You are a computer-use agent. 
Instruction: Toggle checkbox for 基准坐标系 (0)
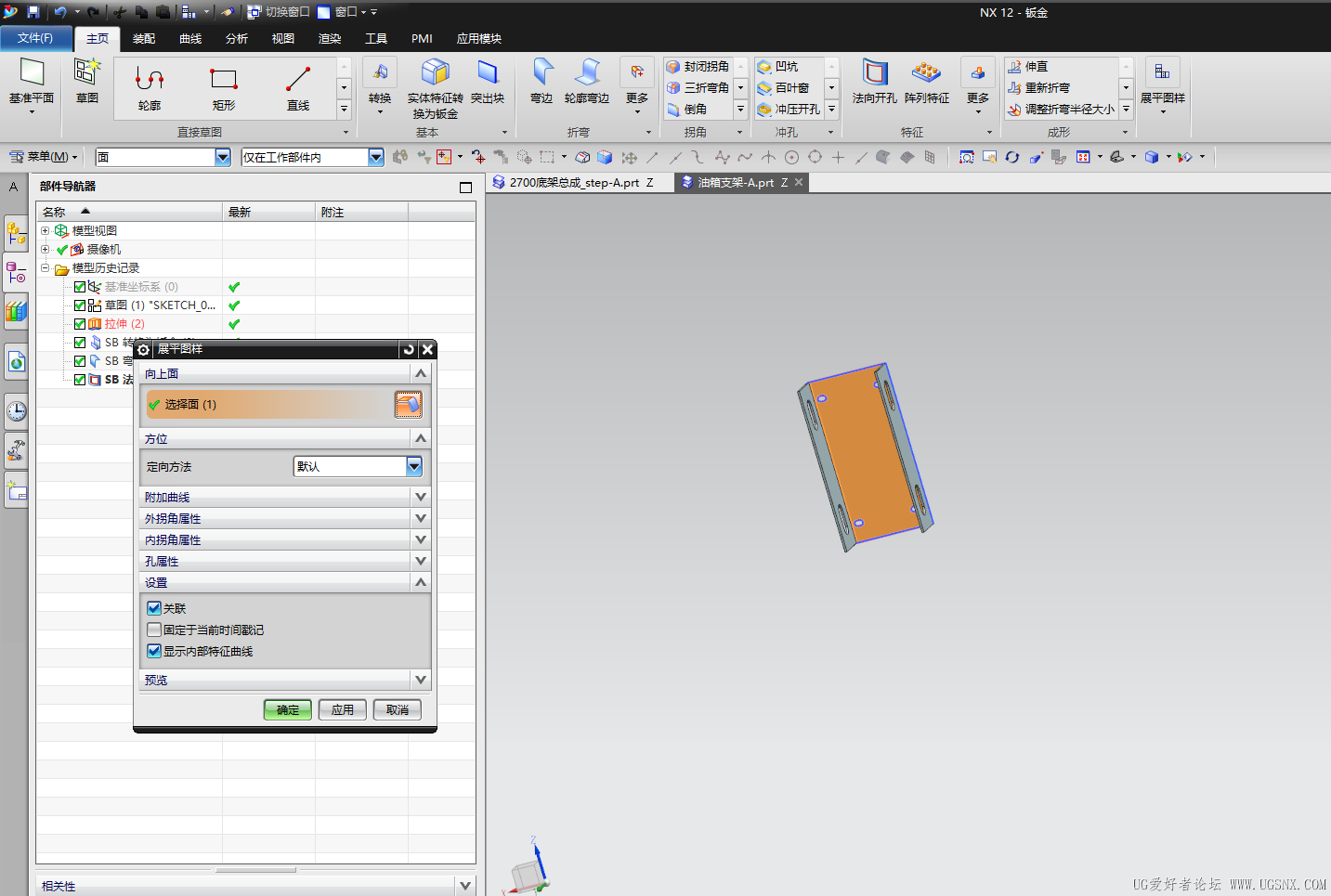point(80,287)
